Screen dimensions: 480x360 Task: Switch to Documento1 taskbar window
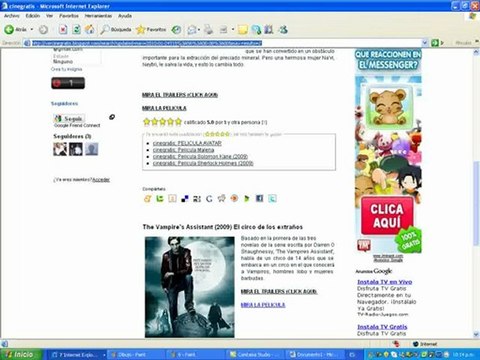pyautogui.click(x=314, y=355)
